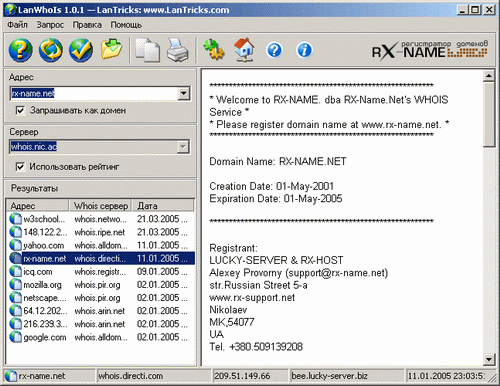Image resolution: width=500 pixels, height=386 pixels.
Task: Minimize the LanWhoIs window
Action: pyautogui.click(x=462, y=10)
